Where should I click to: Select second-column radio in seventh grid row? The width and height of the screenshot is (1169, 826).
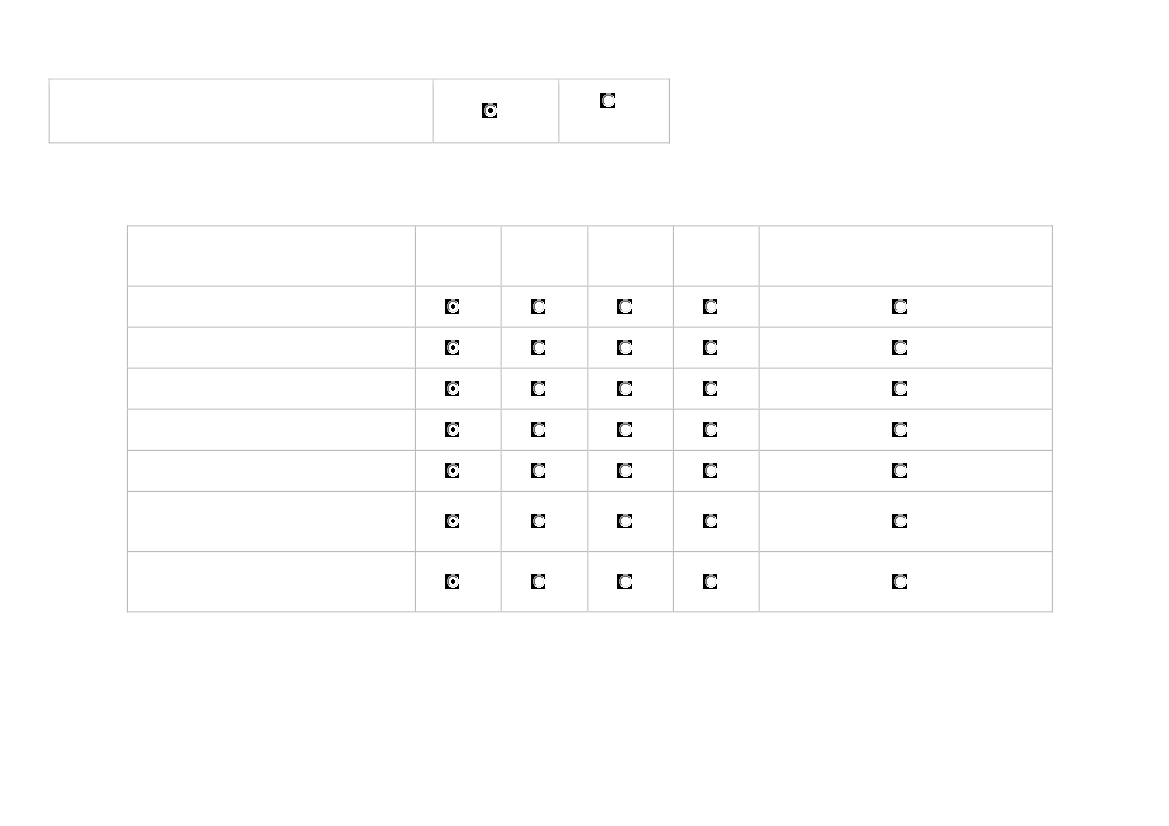pyautogui.click(x=538, y=581)
